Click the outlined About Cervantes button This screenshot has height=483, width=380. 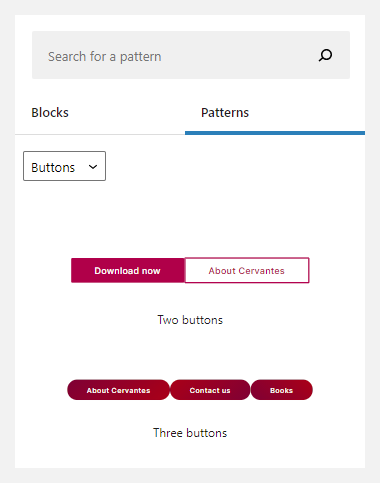(x=247, y=270)
